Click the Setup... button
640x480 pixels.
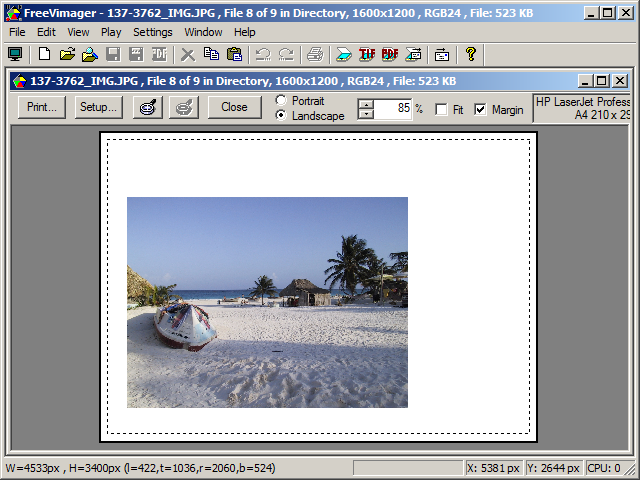point(98,107)
